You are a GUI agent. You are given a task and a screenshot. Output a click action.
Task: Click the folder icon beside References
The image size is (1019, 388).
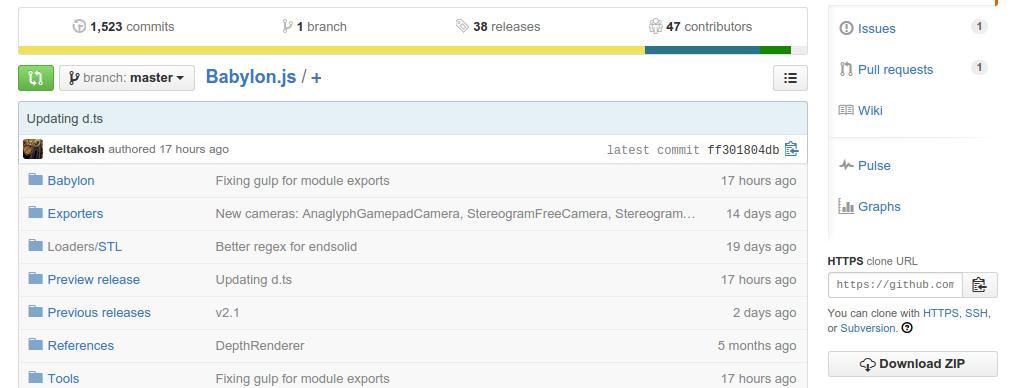(x=36, y=344)
